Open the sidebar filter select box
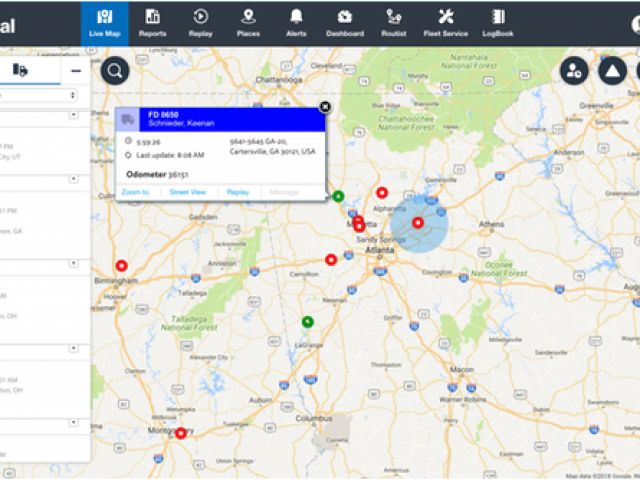 40,95
